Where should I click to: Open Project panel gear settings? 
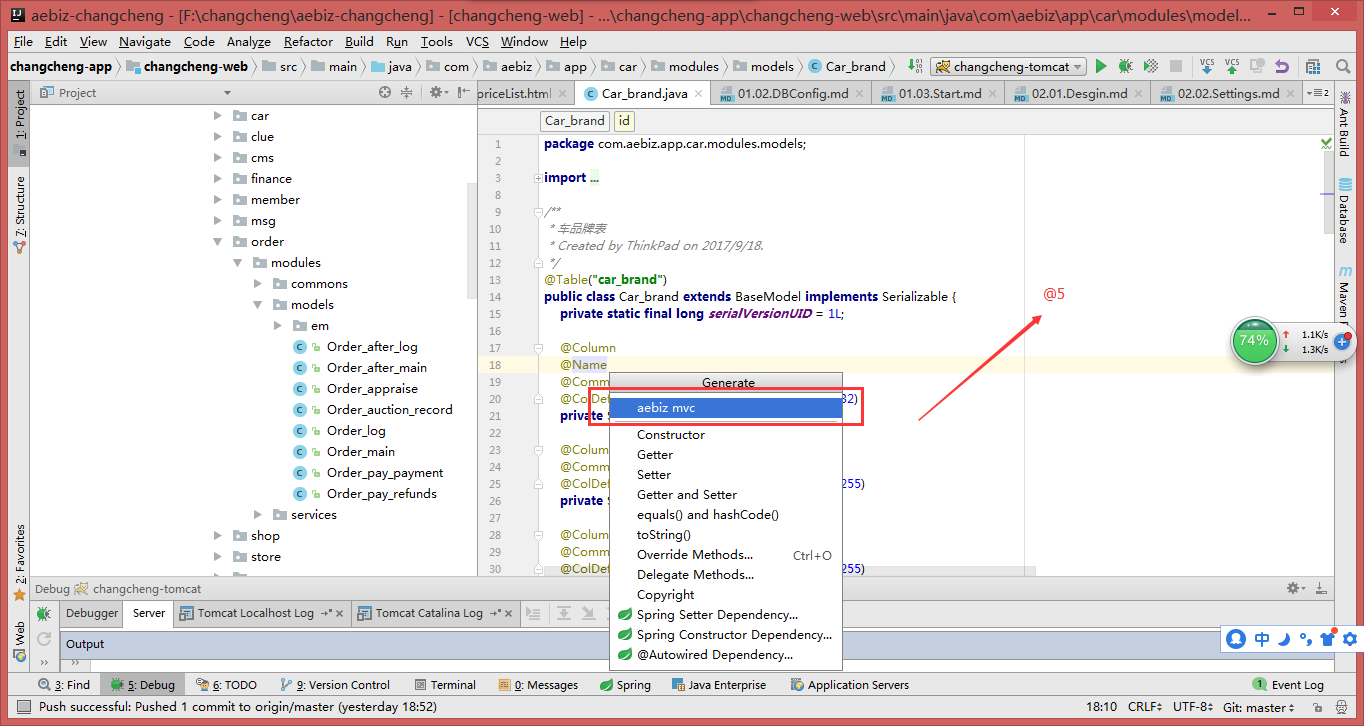coord(436,93)
